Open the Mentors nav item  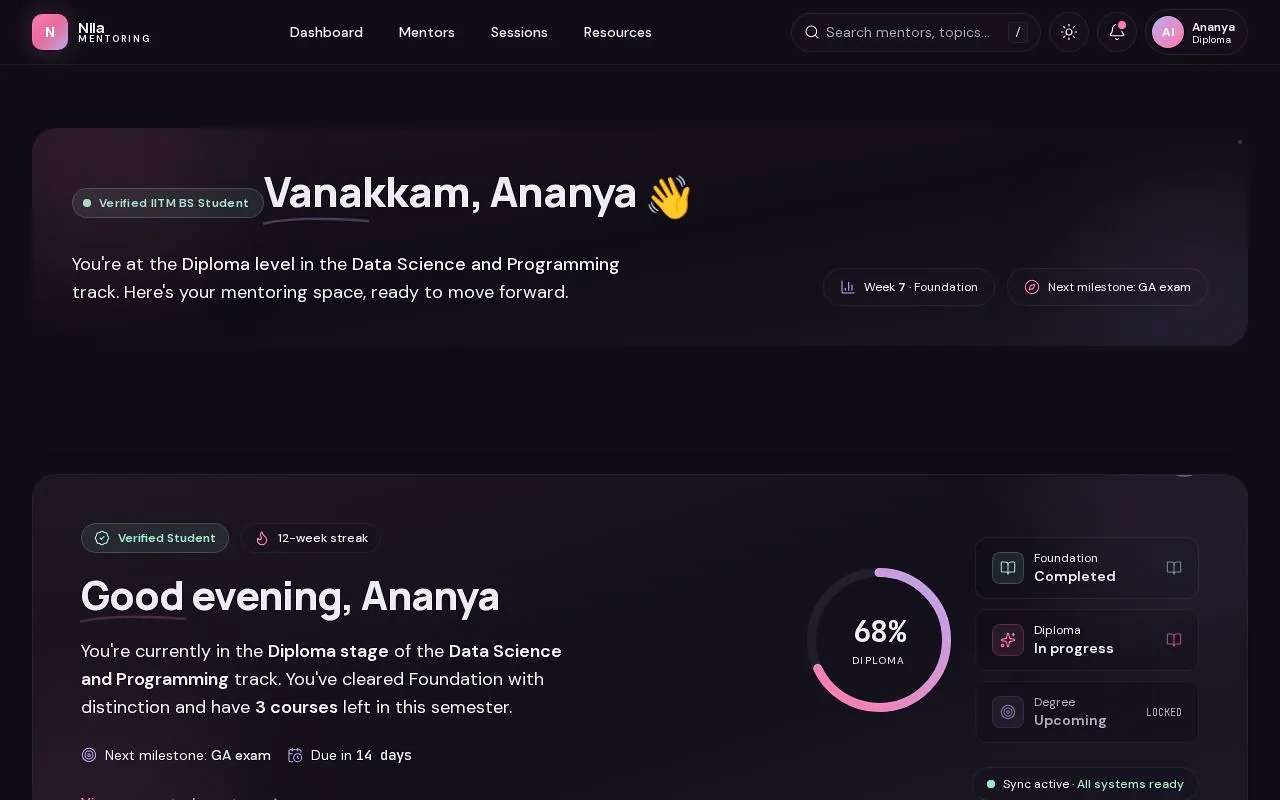pyautogui.click(x=426, y=32)
